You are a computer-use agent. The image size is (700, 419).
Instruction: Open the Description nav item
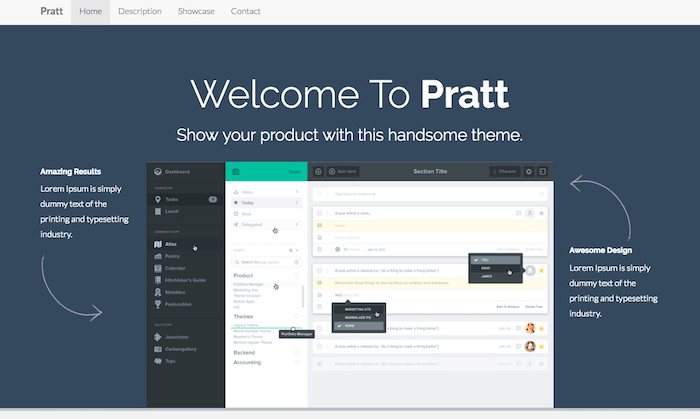pyautogui.click(x=139, y=11)
